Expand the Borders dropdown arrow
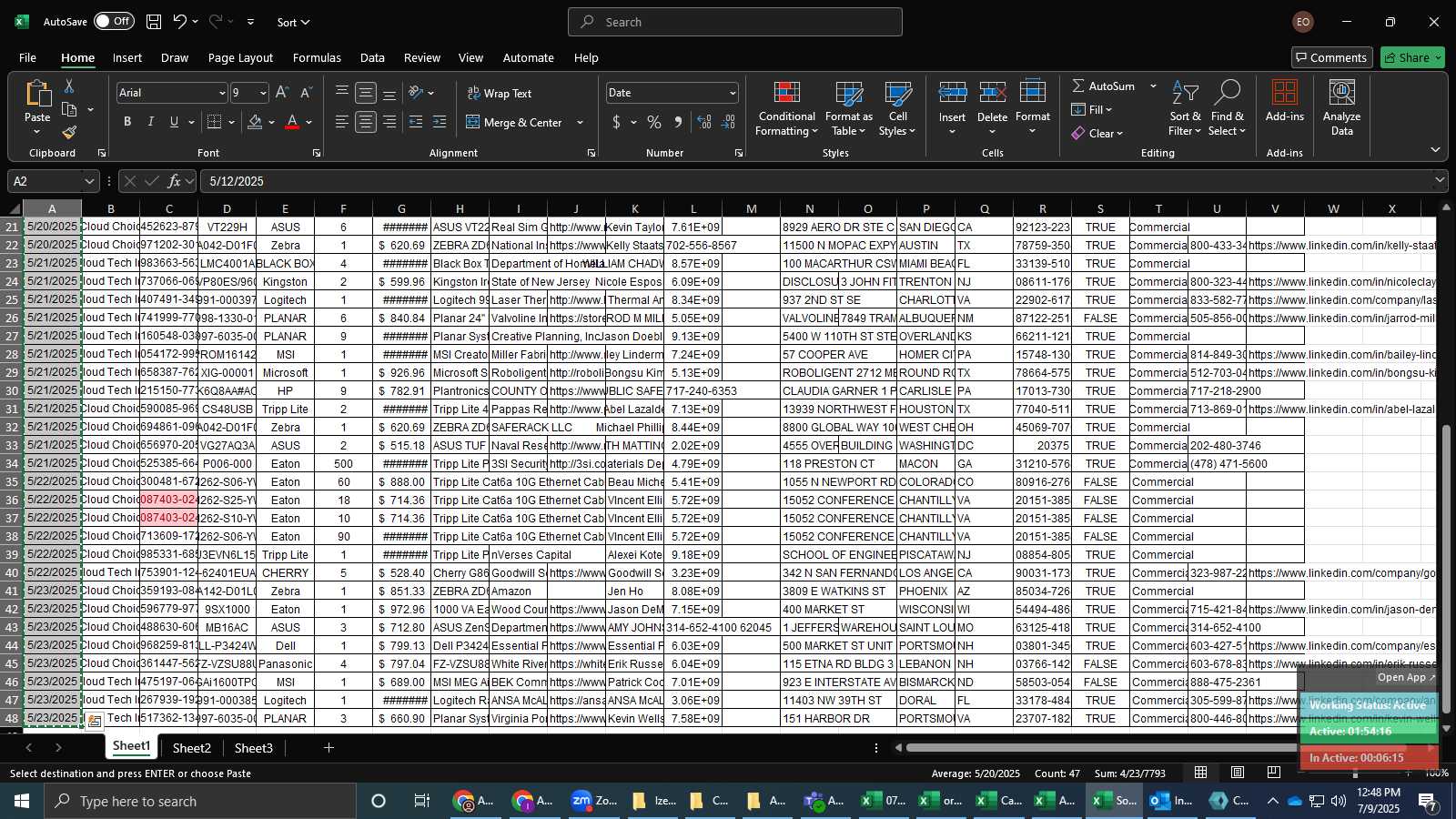The height and width of the screenshot is (819, 1456). (231, 122)
